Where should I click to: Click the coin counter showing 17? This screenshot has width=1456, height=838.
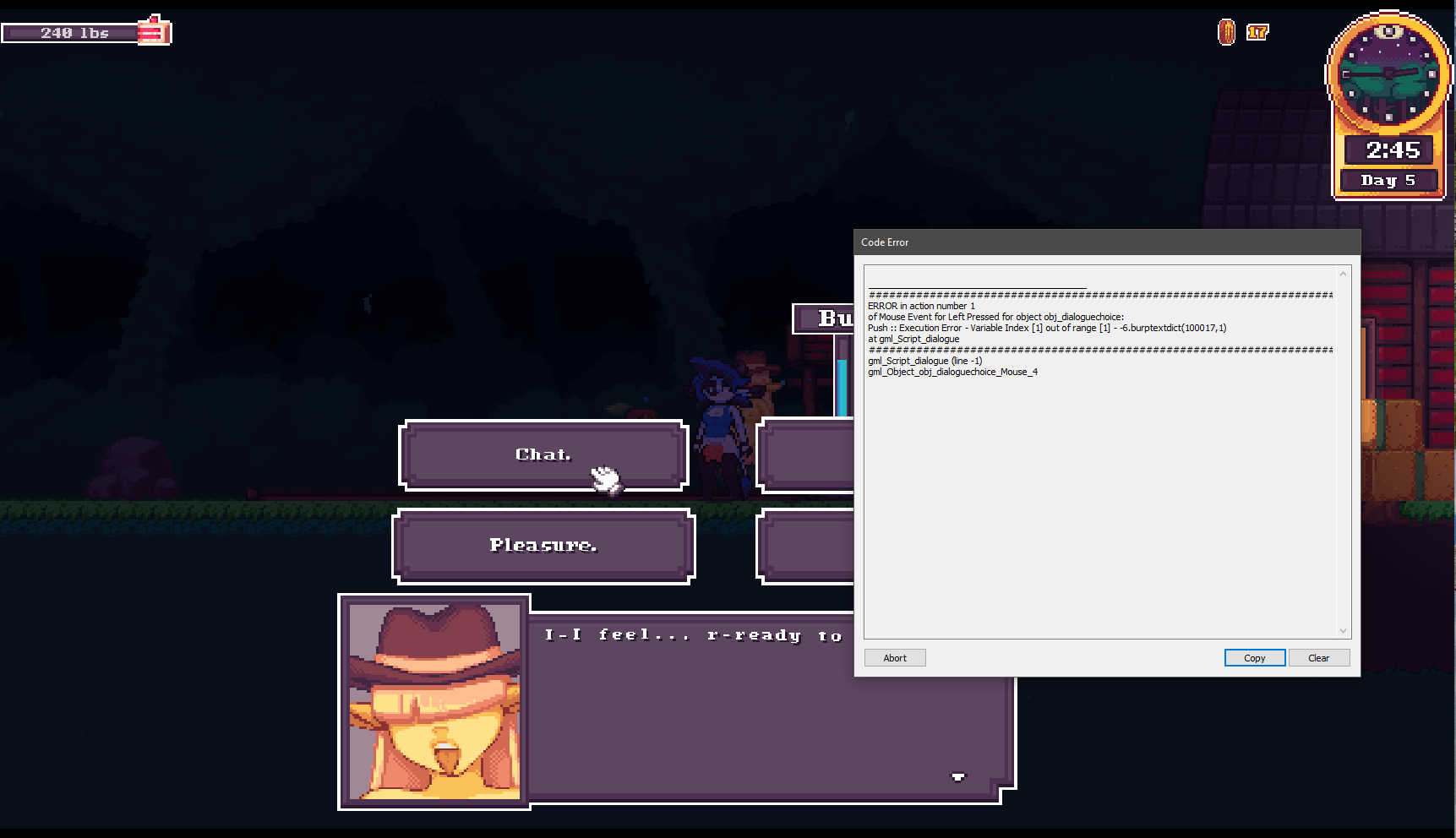coord(1257,32)
